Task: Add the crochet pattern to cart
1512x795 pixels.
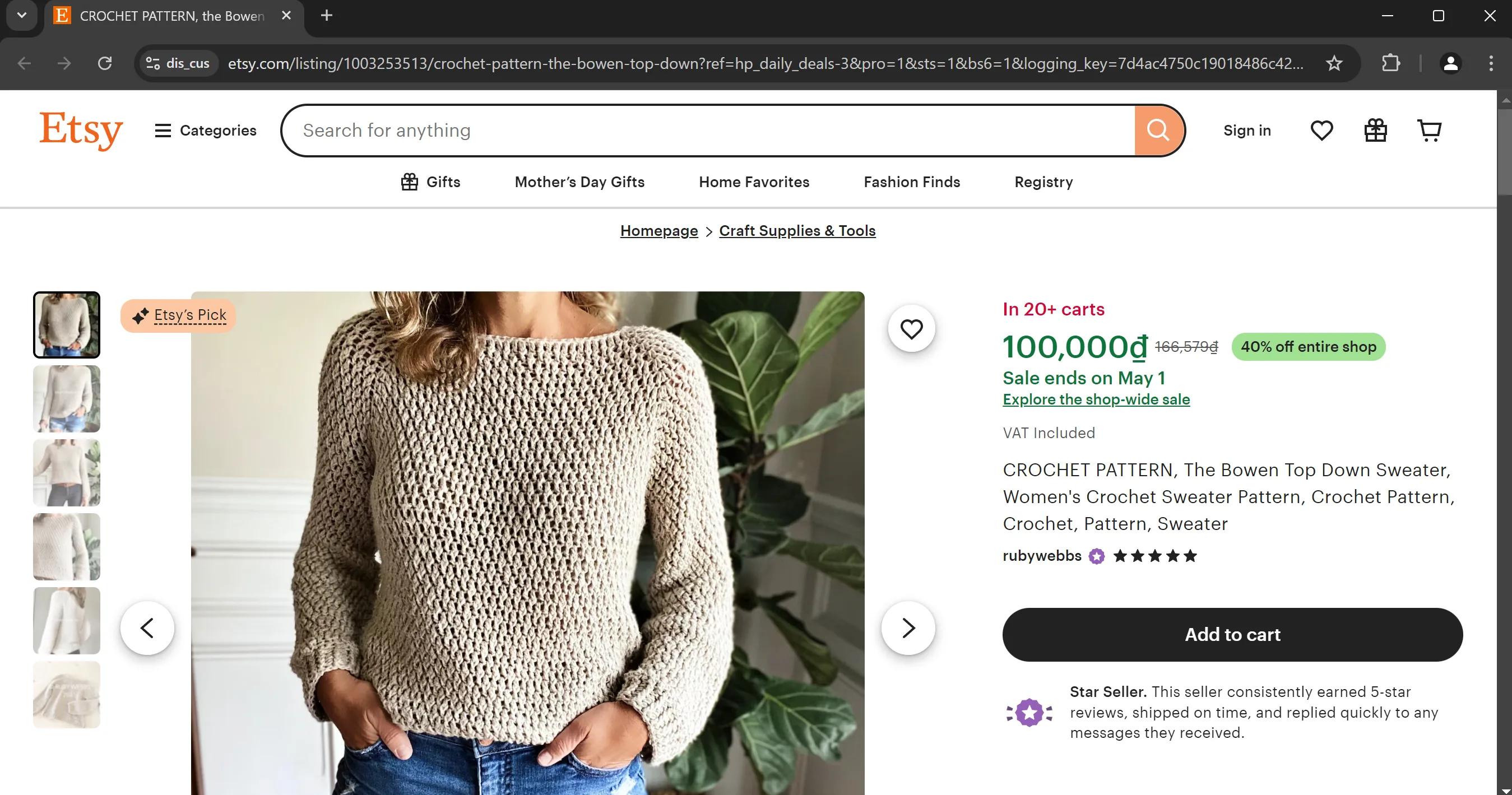Action: click(x=1232, y=634)
